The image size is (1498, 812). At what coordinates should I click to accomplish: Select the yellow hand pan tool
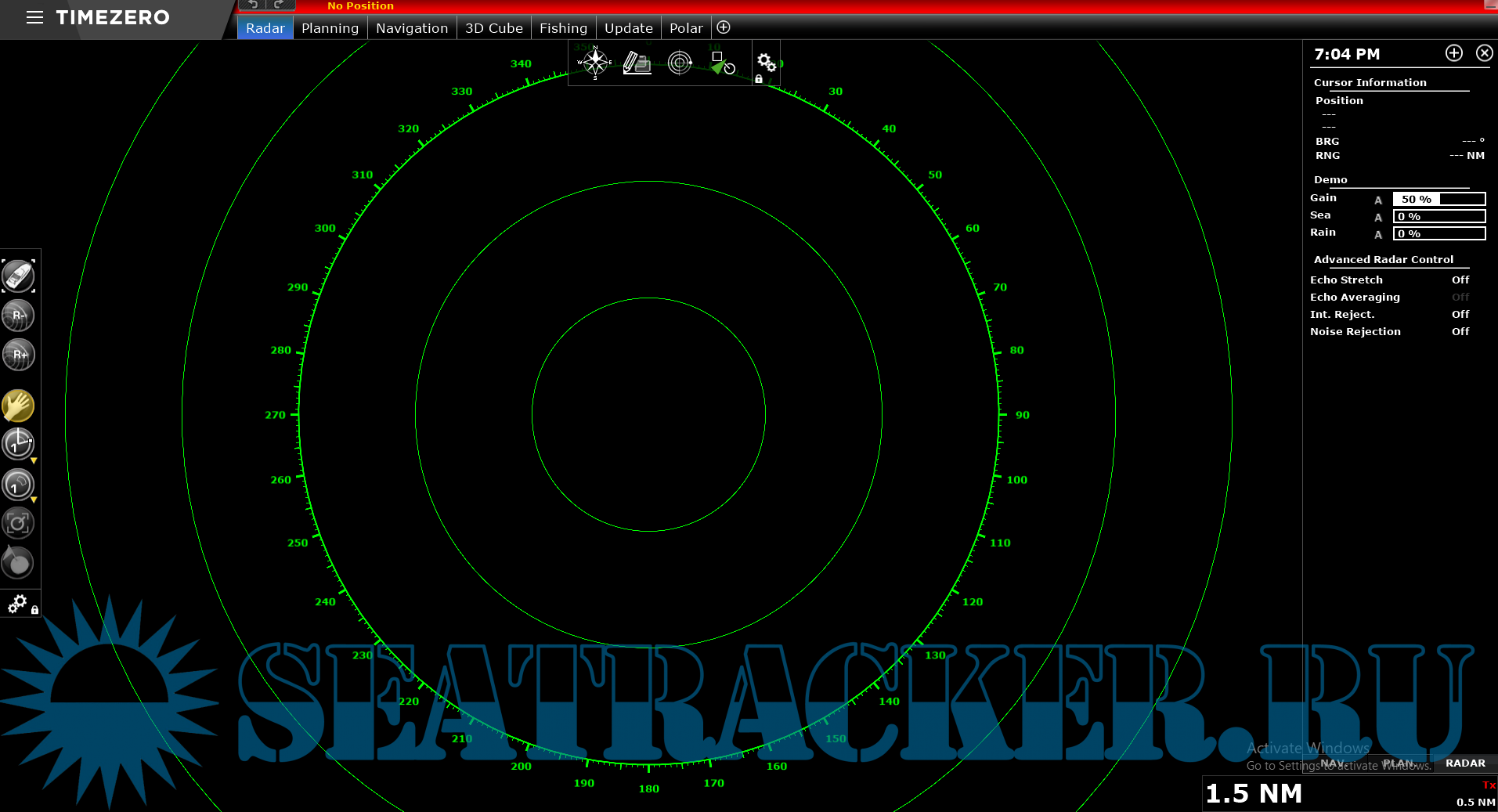click(18, 406)
